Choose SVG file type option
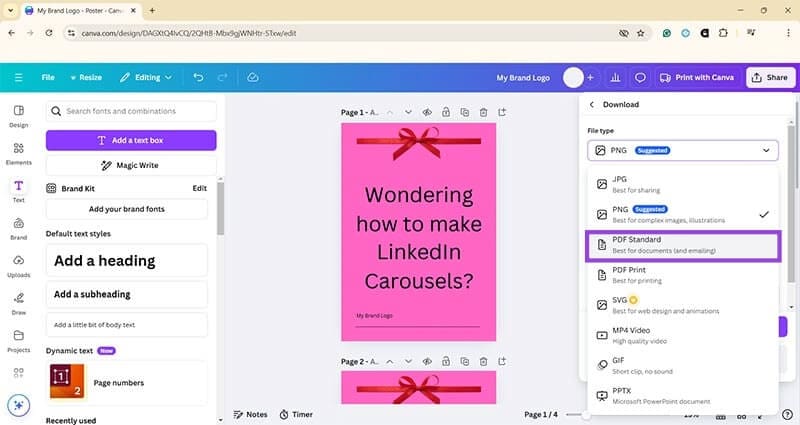Viewport: 800px width, 425px height. coord(683,305)
